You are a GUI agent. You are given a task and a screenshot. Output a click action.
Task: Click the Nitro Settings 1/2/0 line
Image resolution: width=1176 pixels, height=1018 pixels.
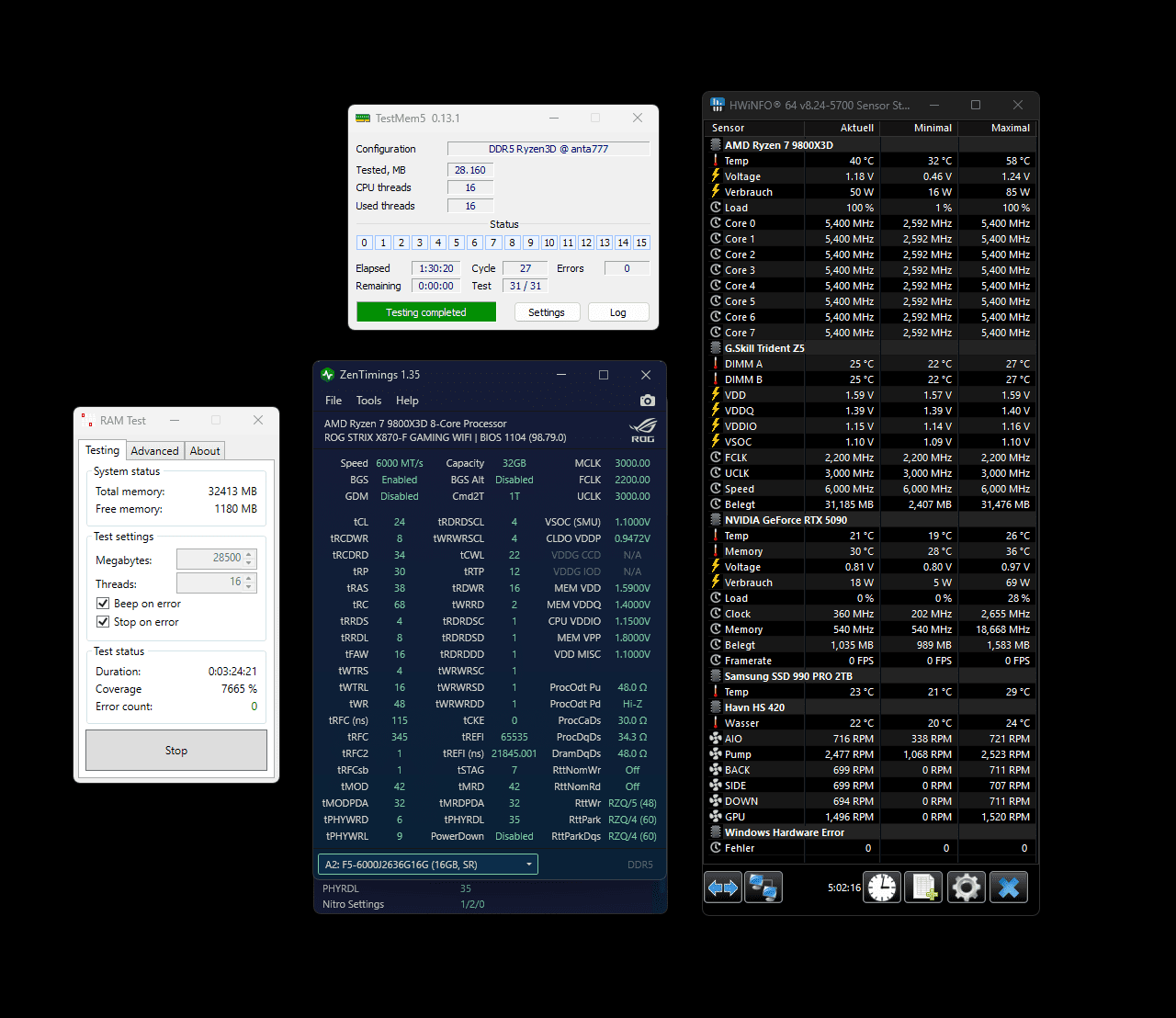coord(403,904)
